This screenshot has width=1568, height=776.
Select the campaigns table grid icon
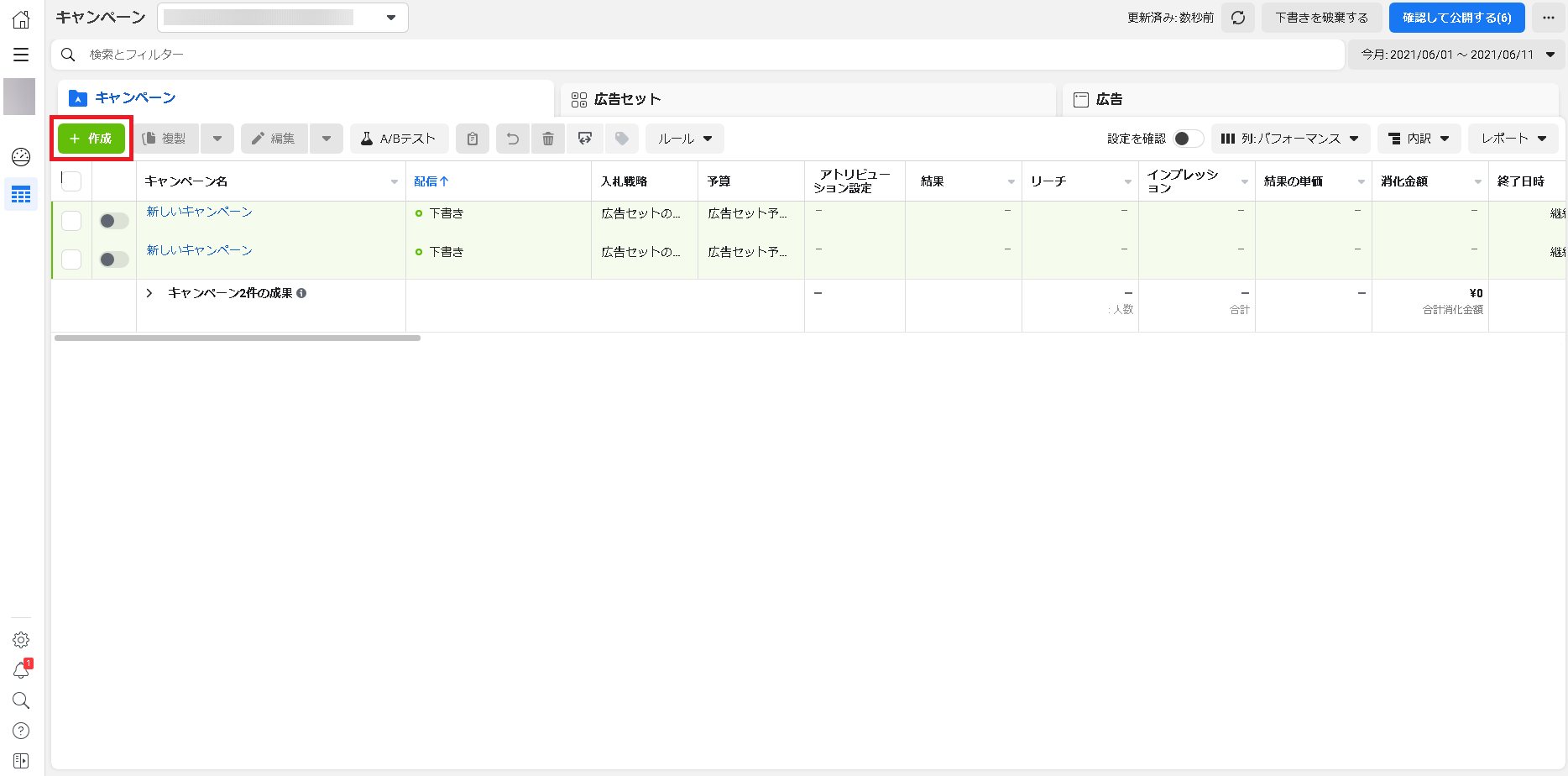coord(21,194)
